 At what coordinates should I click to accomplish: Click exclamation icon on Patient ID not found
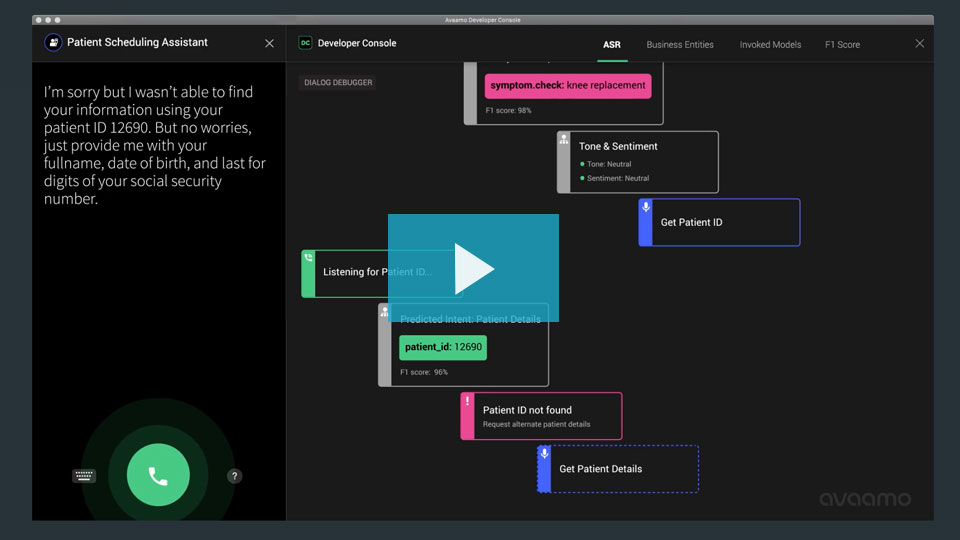[x=467, y=401]
